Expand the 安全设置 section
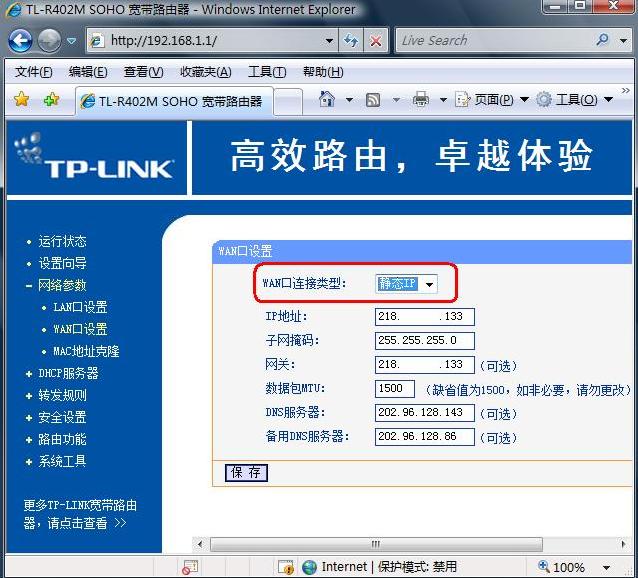This screenshot has width=638, height=578. click(x=62, y=417)
